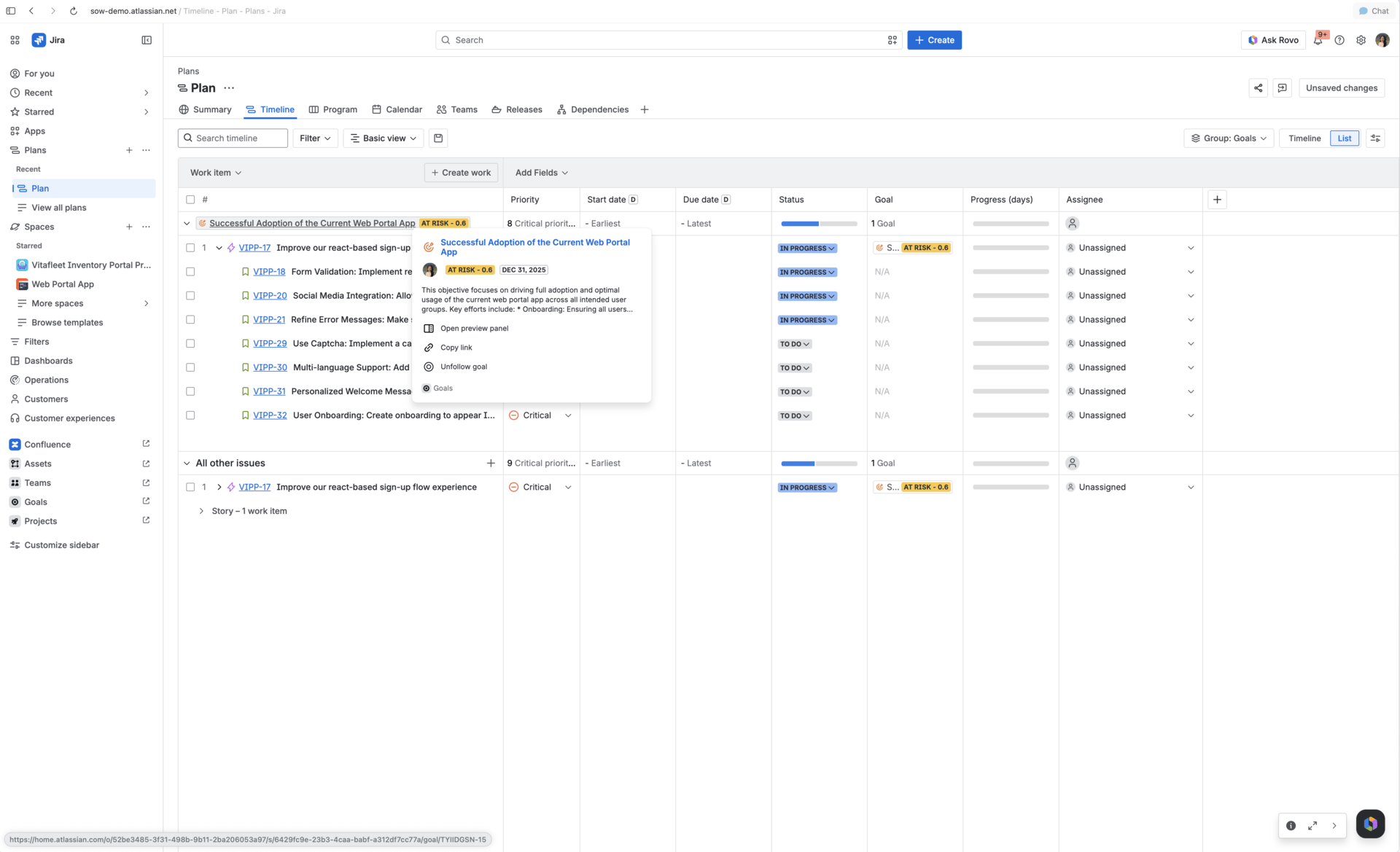Collapse the Jira sidebar panel icon

[147, 40]
